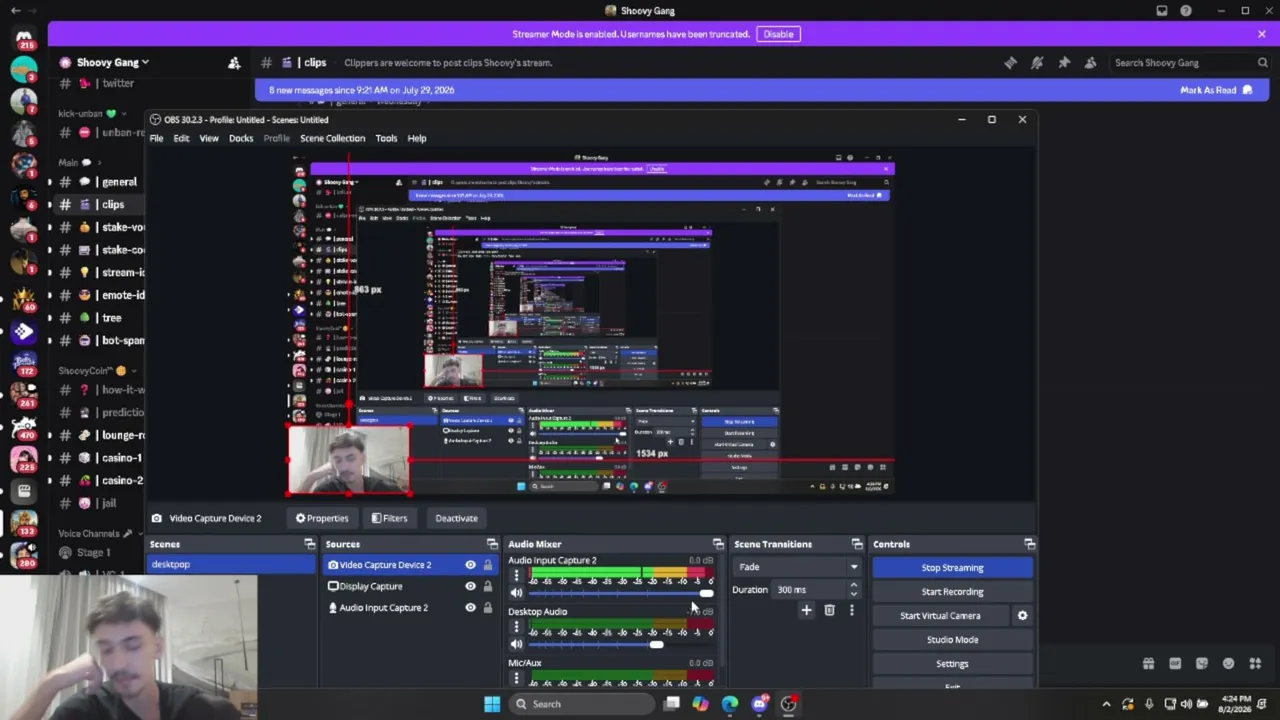Mute Desktop Audio in the mixer
Screen dimensions: 1280x720
point(516,645)
